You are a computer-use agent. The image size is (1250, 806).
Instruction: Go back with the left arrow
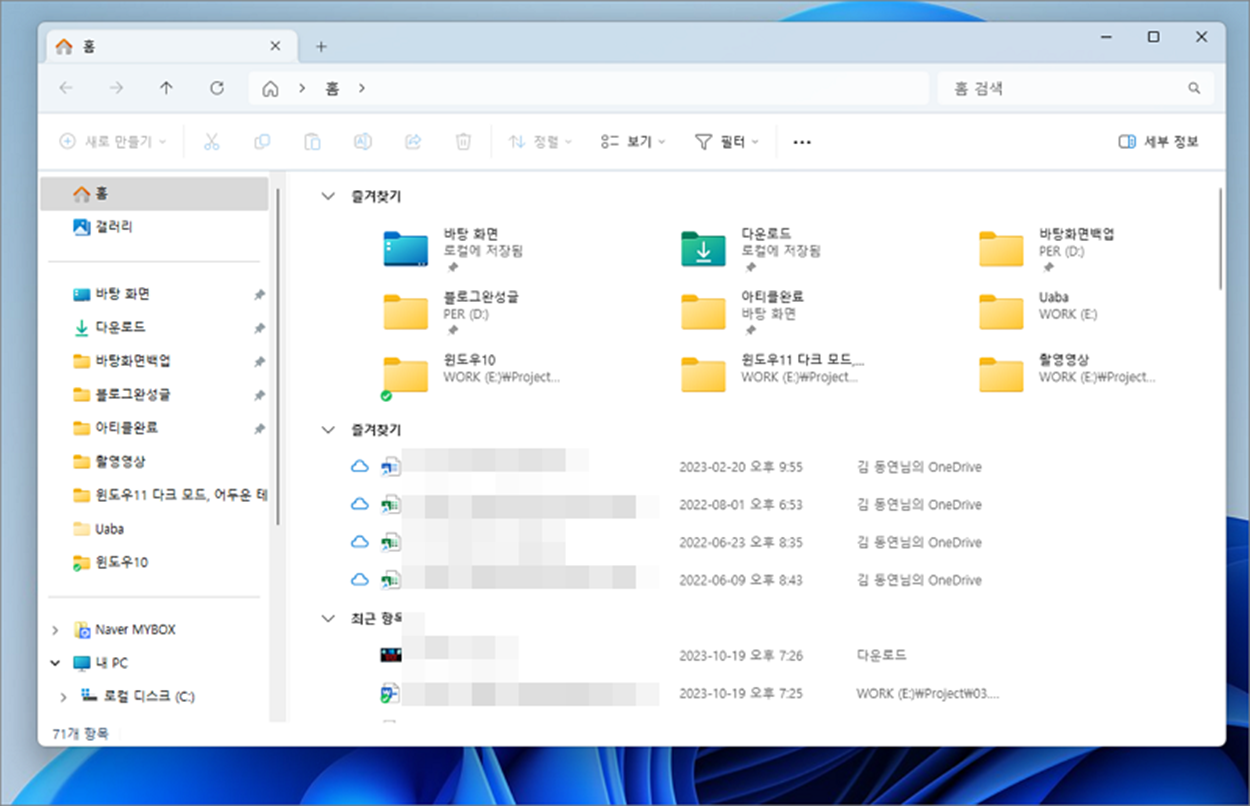tap(66, 88)
